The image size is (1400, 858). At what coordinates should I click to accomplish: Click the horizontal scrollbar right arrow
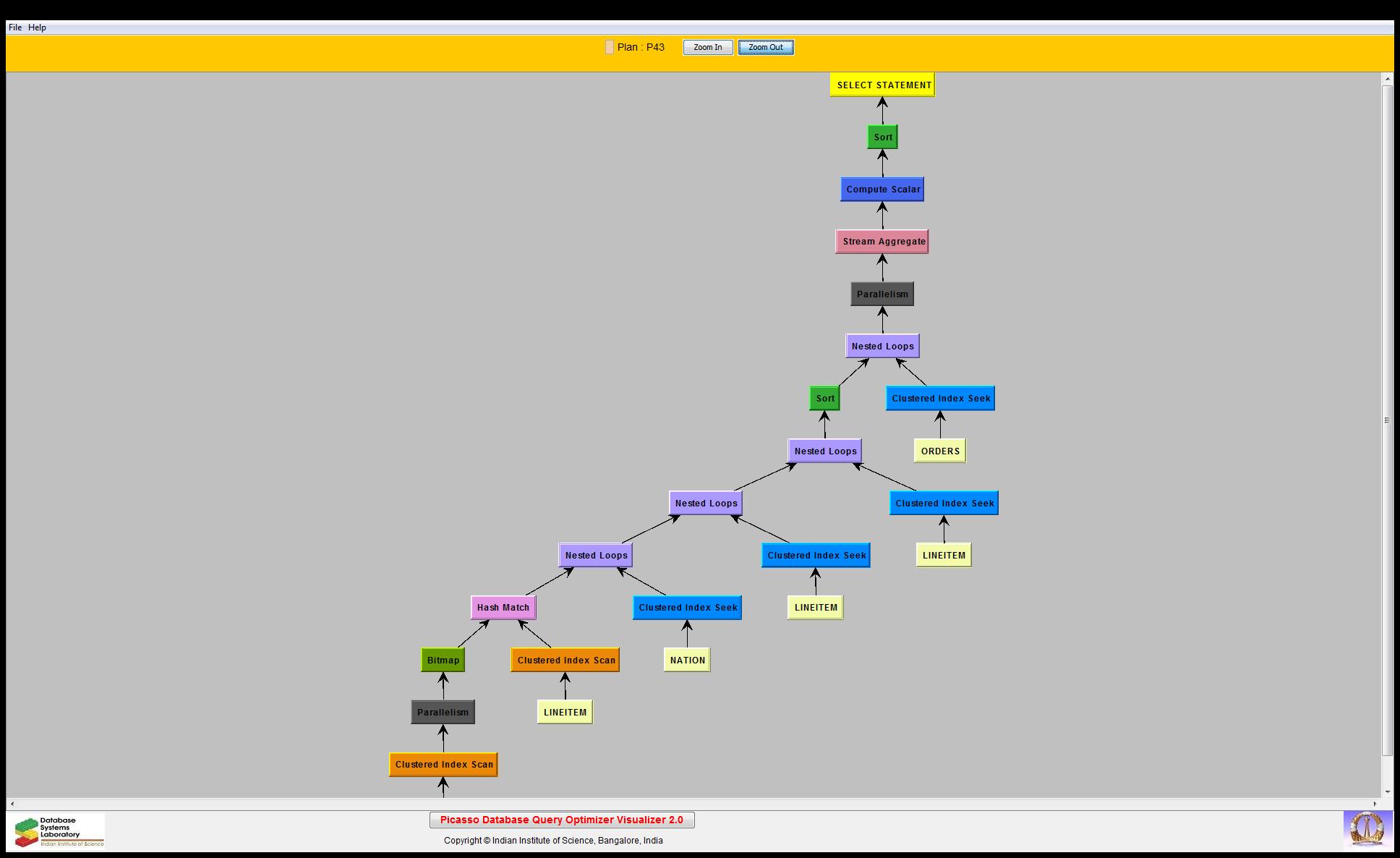[x=1375, y=804]
